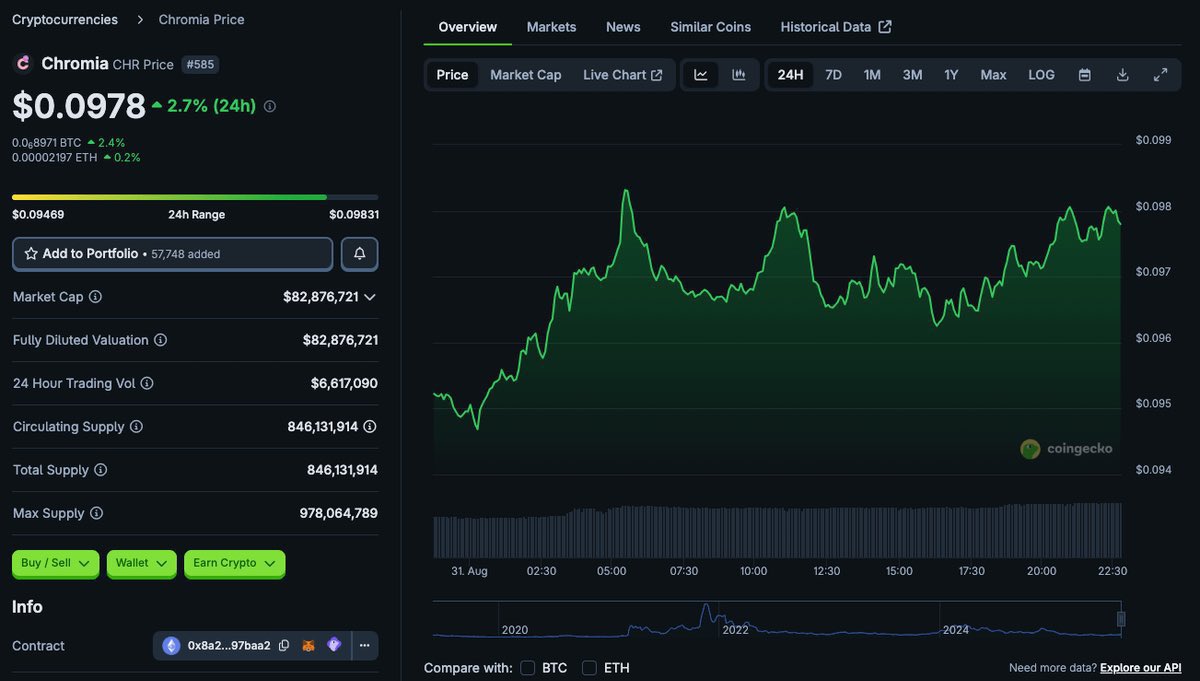Click the Market Cap info icon
The image size is (1200, 681).
point(95,297)
